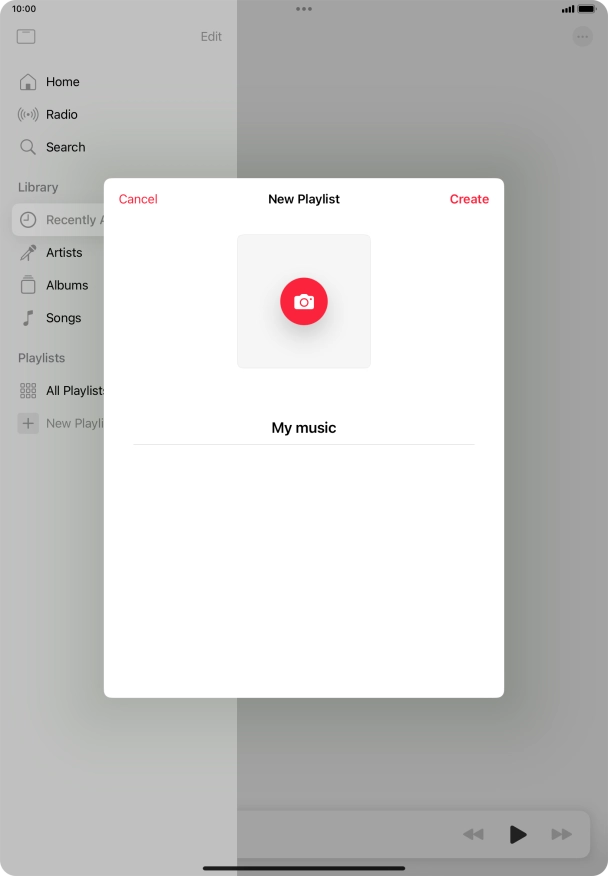
Task: Open Radio from the sidebar
Action: pos(61,115)
